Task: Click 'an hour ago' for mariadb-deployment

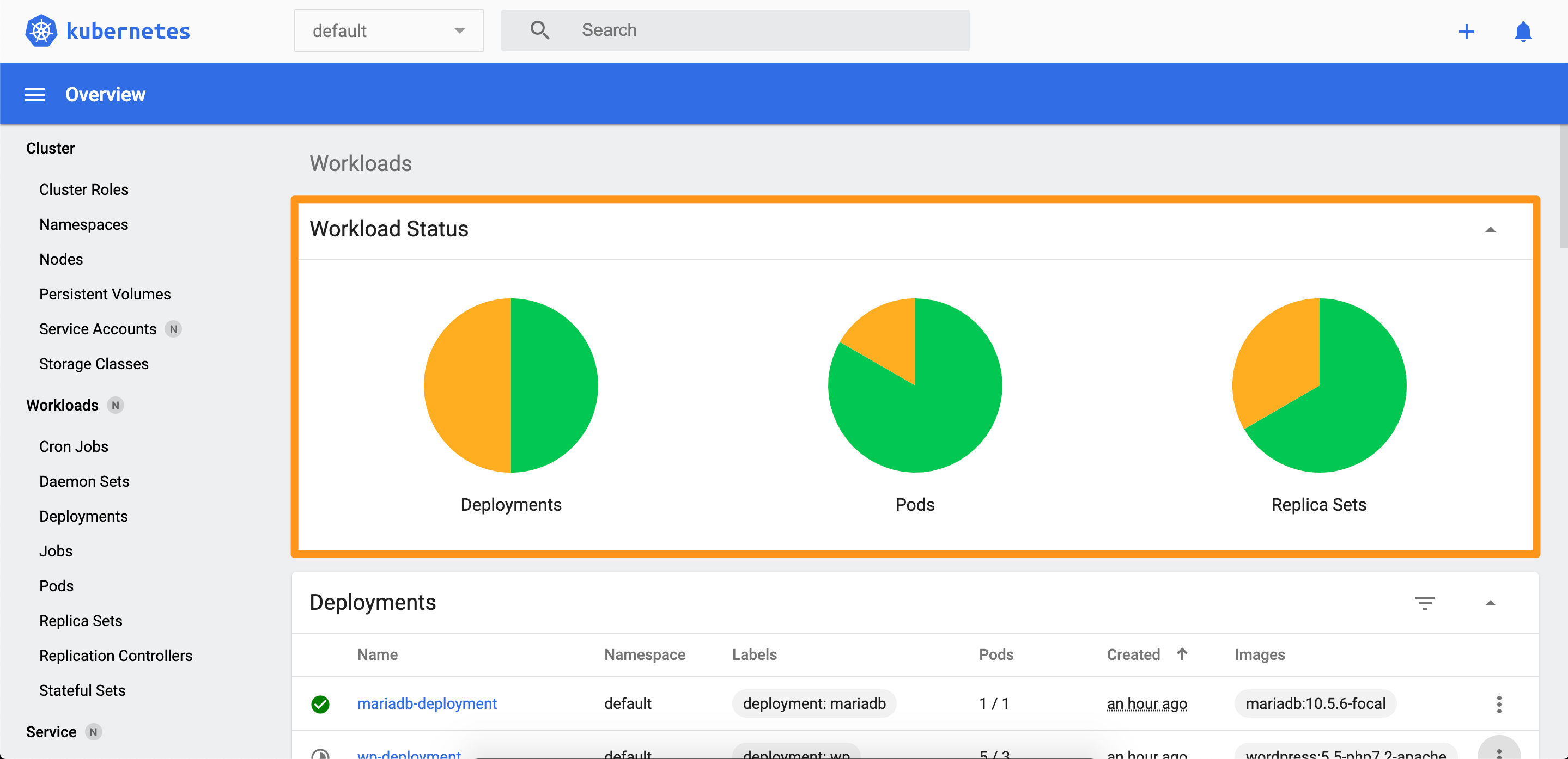Action: [1146, 703]
